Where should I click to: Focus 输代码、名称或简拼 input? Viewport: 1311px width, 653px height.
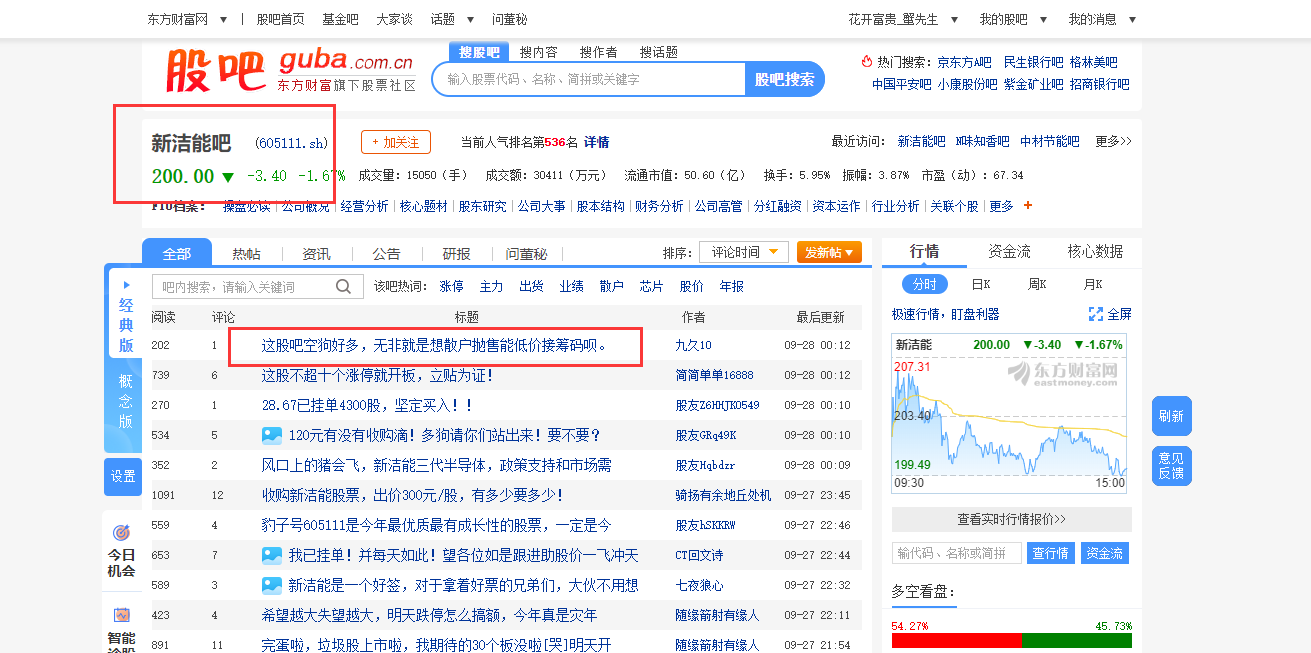click(956, 553)
